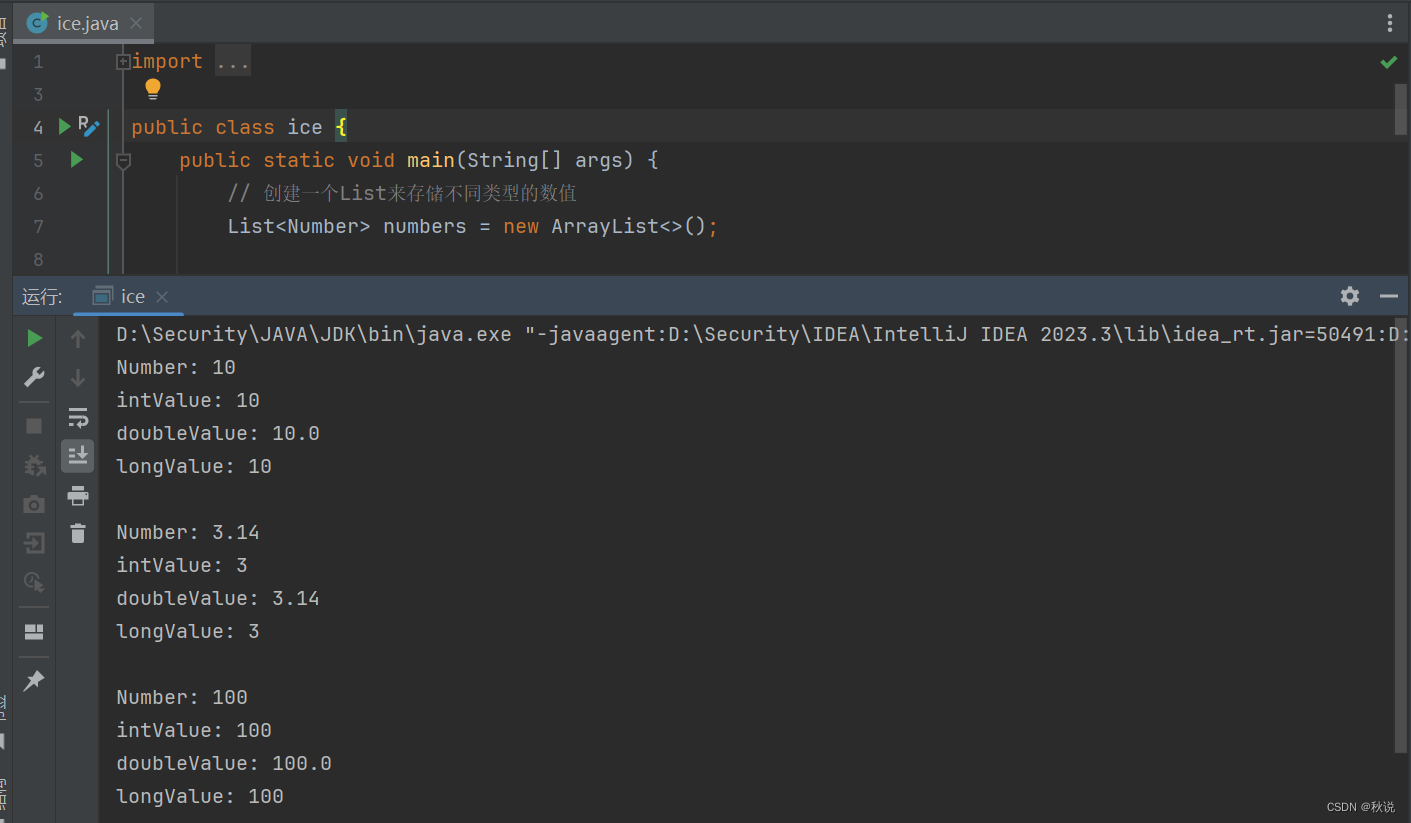Hide the Run tool window
The image size is (1411, 823).
(x=1388, y=296)
